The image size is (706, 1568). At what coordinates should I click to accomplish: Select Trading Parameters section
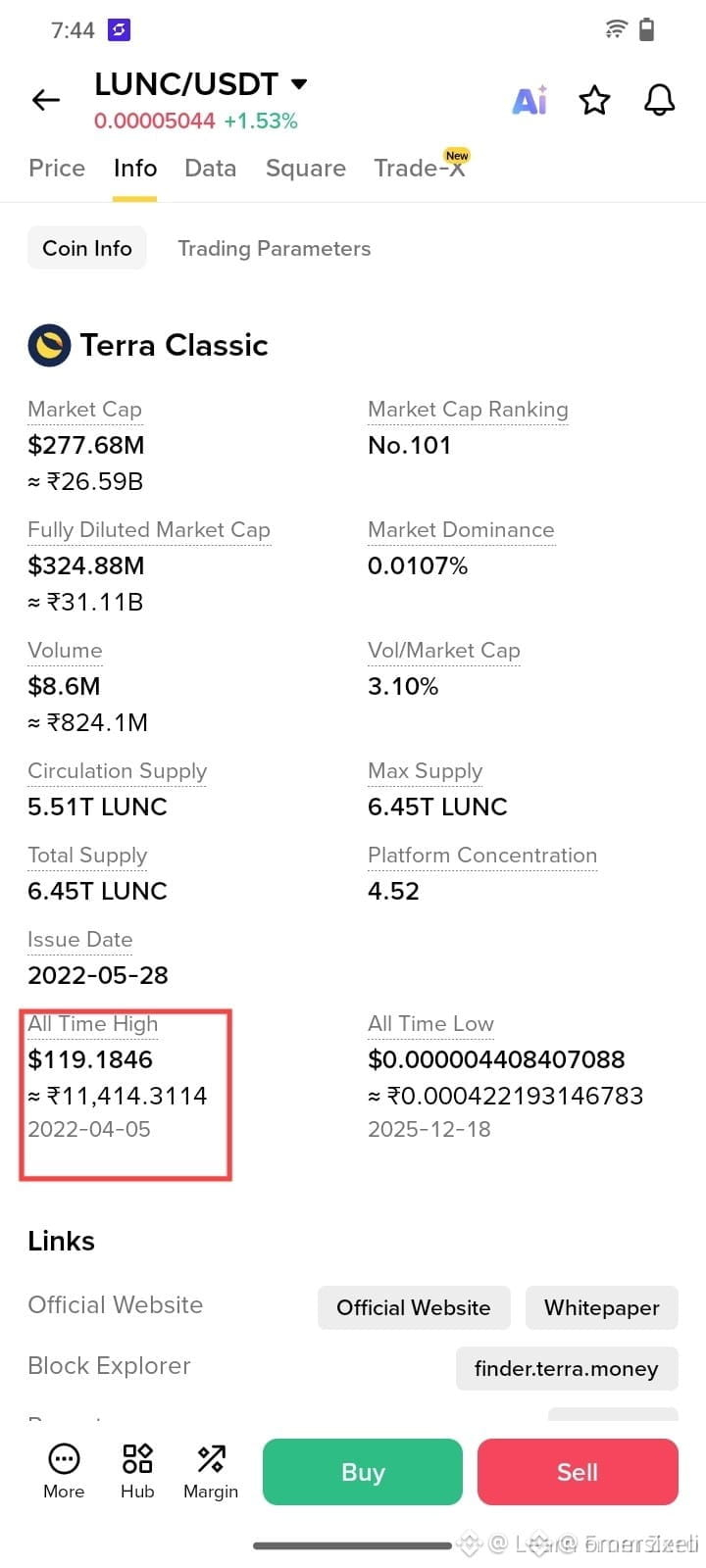[x=275, y=249]
